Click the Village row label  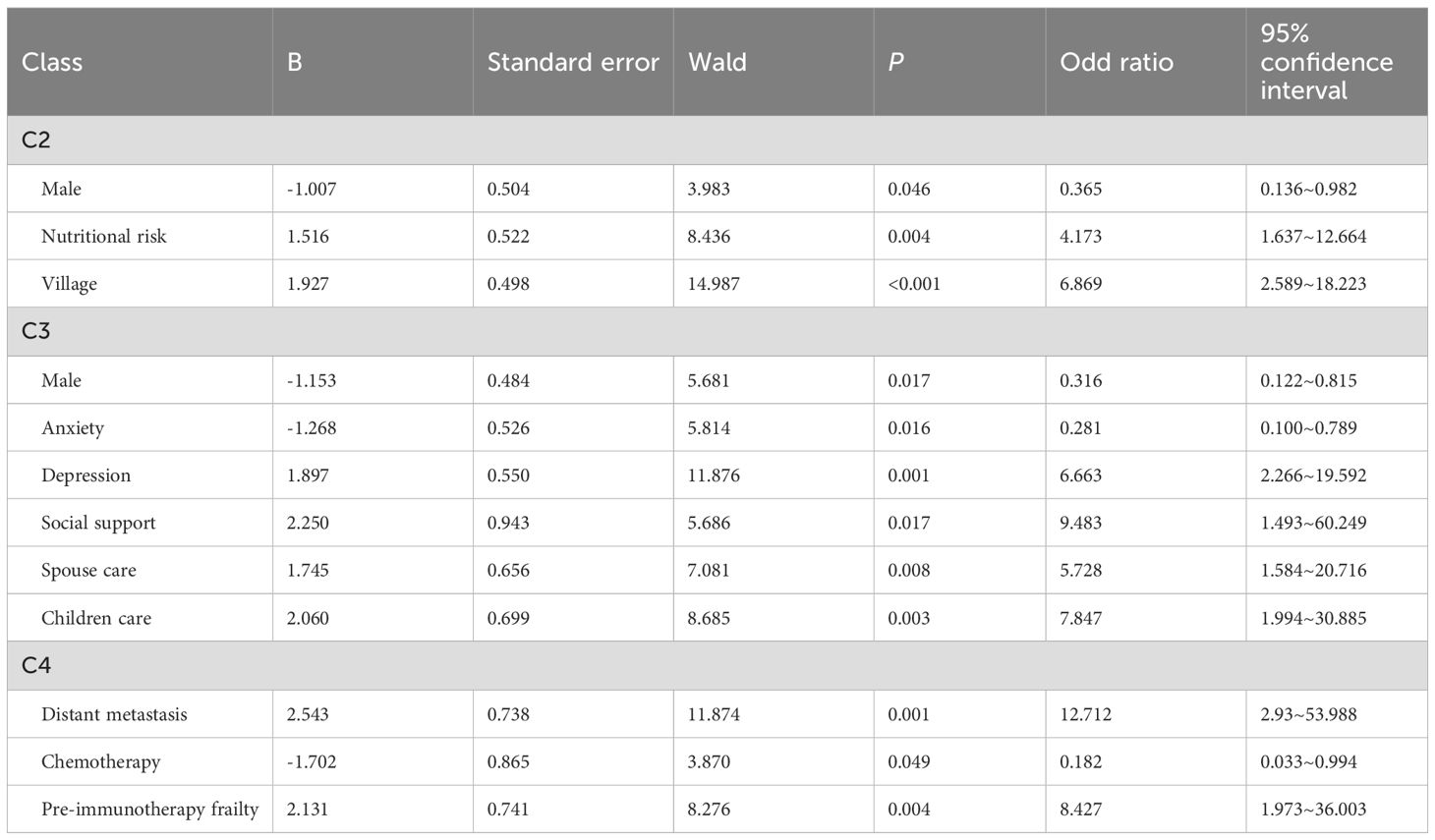69,284
